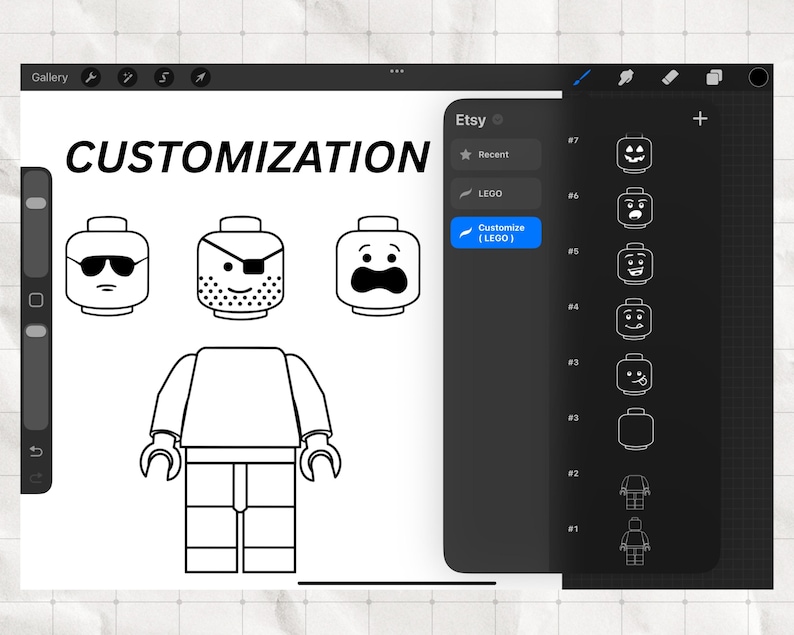The width and height of the screenshot is (794, 635).
Task: Adjust the brush size slider handle
Action: [36, 203]
